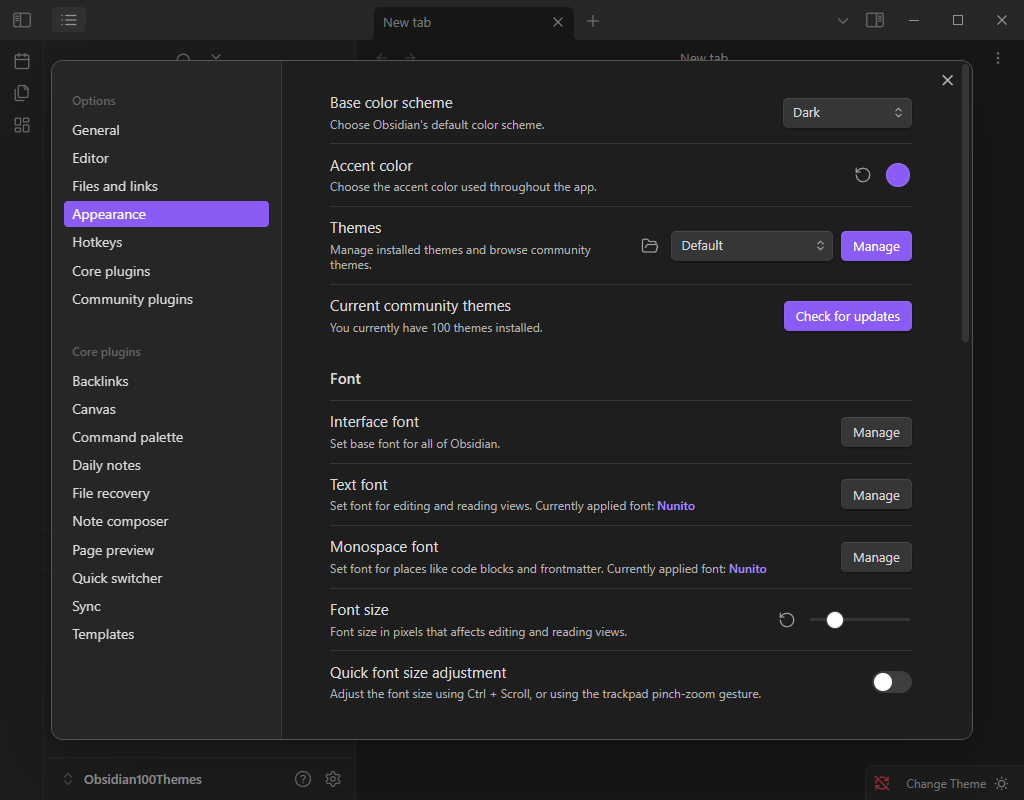1024x800 pixels.
Task: Click the Font size slider handle
Action: 835,619
